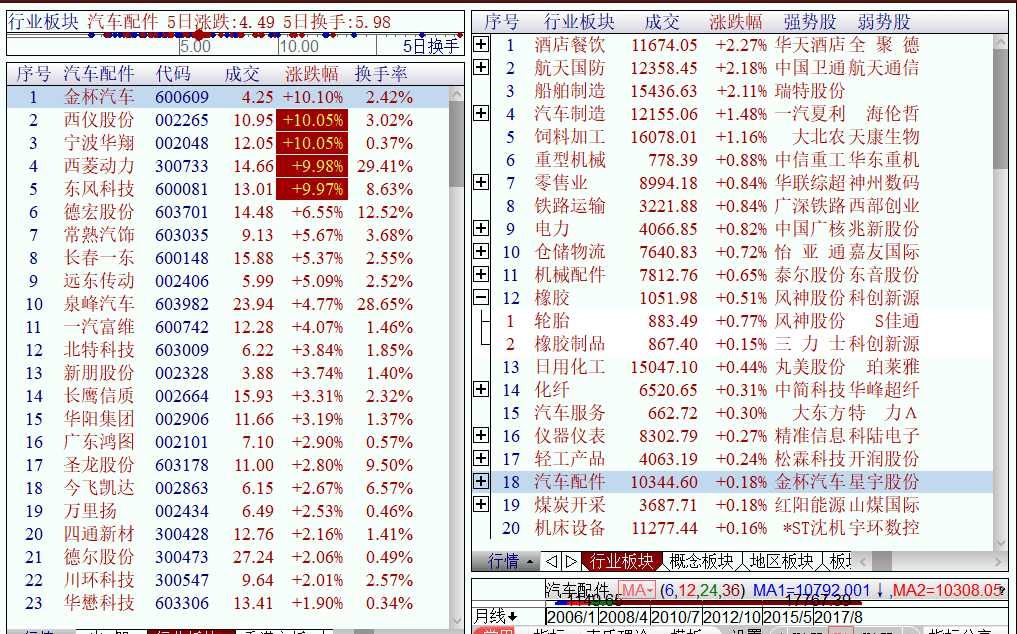
Task: Click the up arrow of the stock list scrollbar
Action: (457, 95)
